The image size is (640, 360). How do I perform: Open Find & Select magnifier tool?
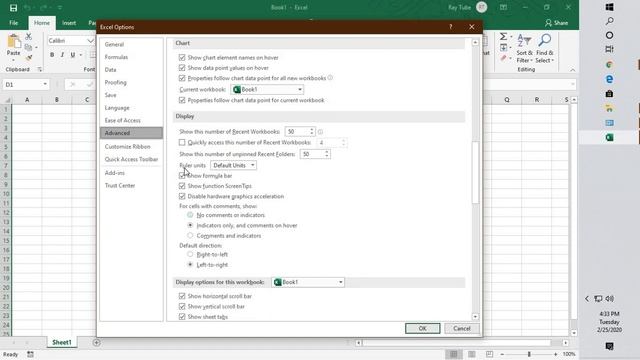[x=544, y=48]
